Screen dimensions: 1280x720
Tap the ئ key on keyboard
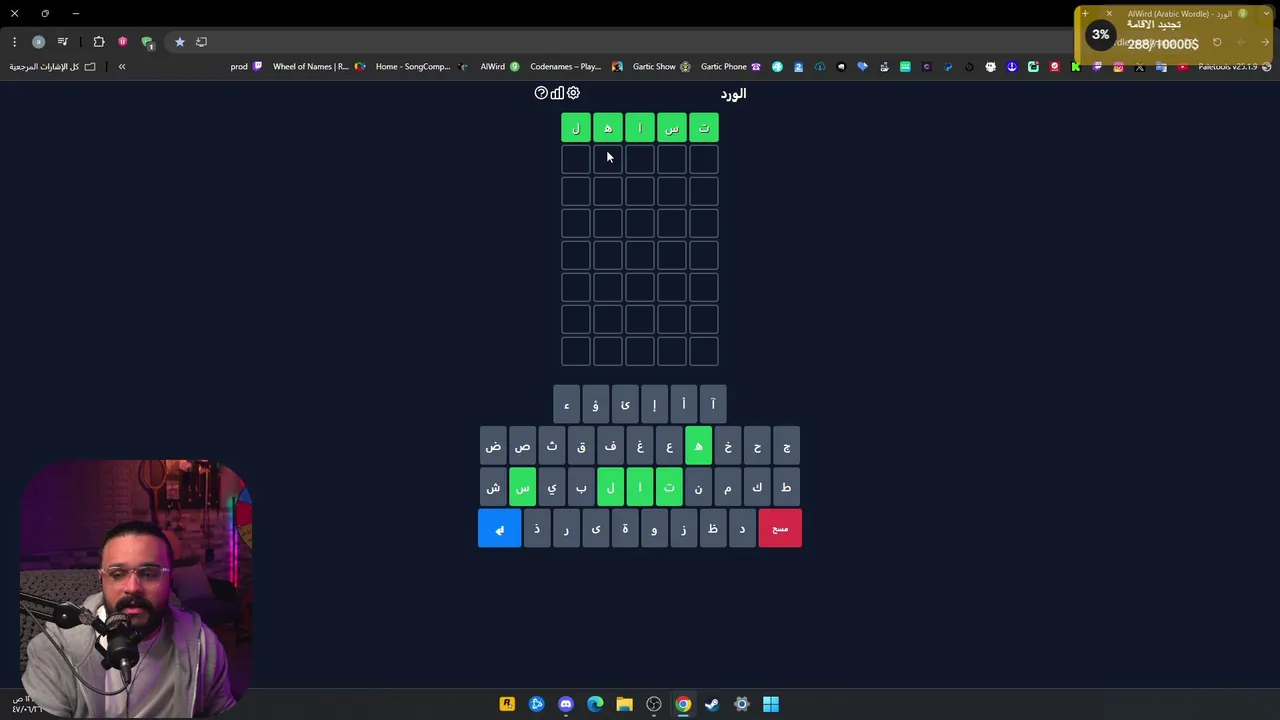tap(625, 404)
